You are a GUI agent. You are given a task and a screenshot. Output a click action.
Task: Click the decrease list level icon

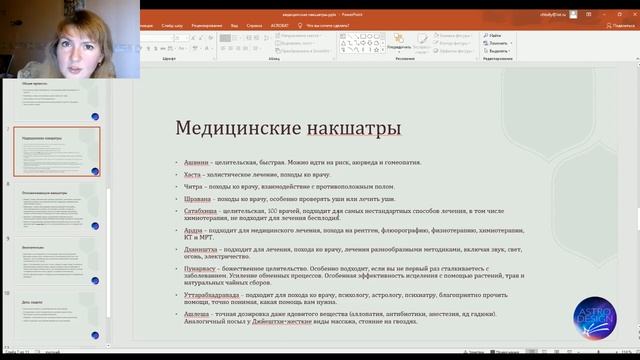tap(249, 38)
